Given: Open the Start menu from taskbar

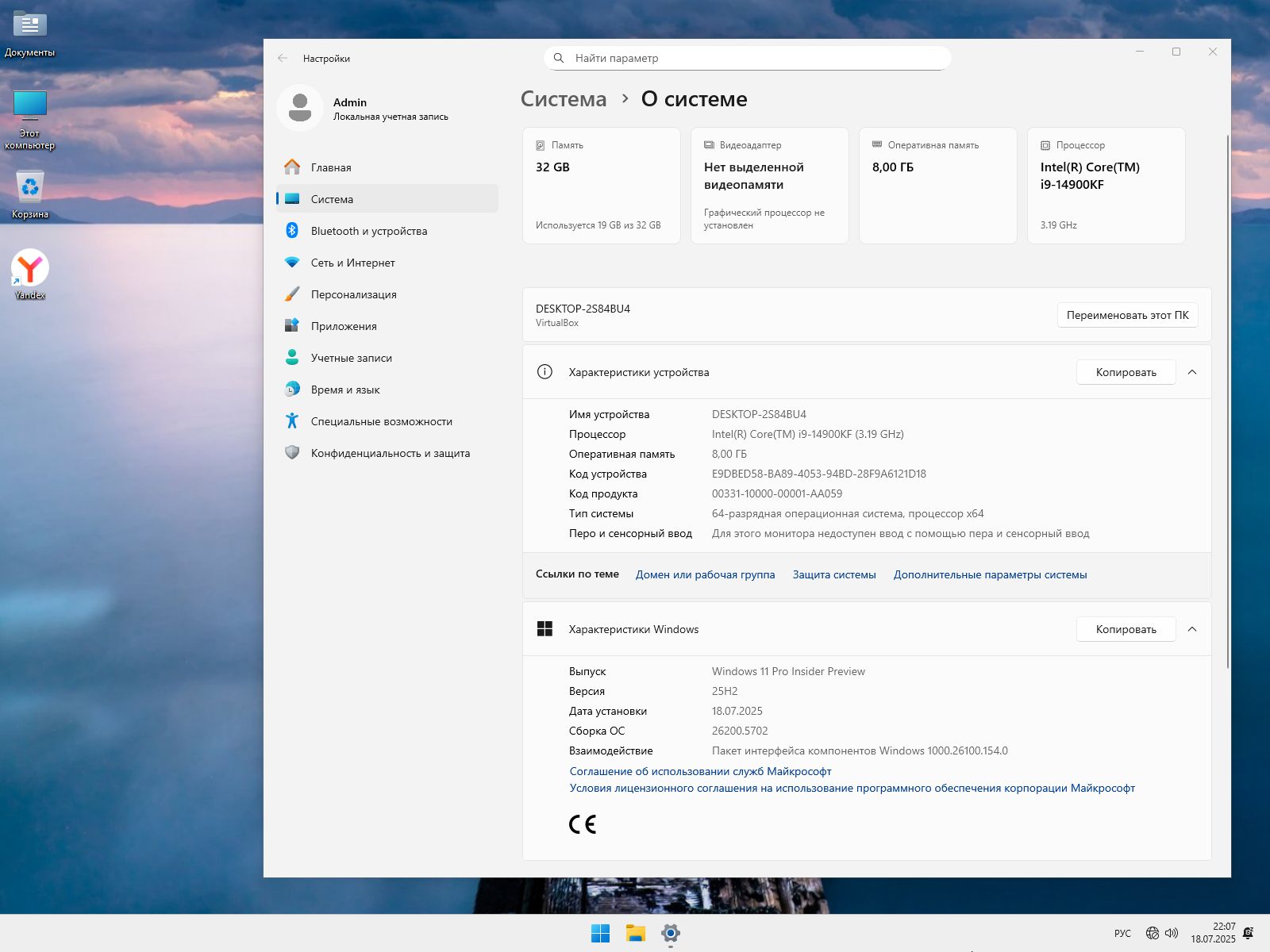Looking at the screenshot, I should click(601, 933).
